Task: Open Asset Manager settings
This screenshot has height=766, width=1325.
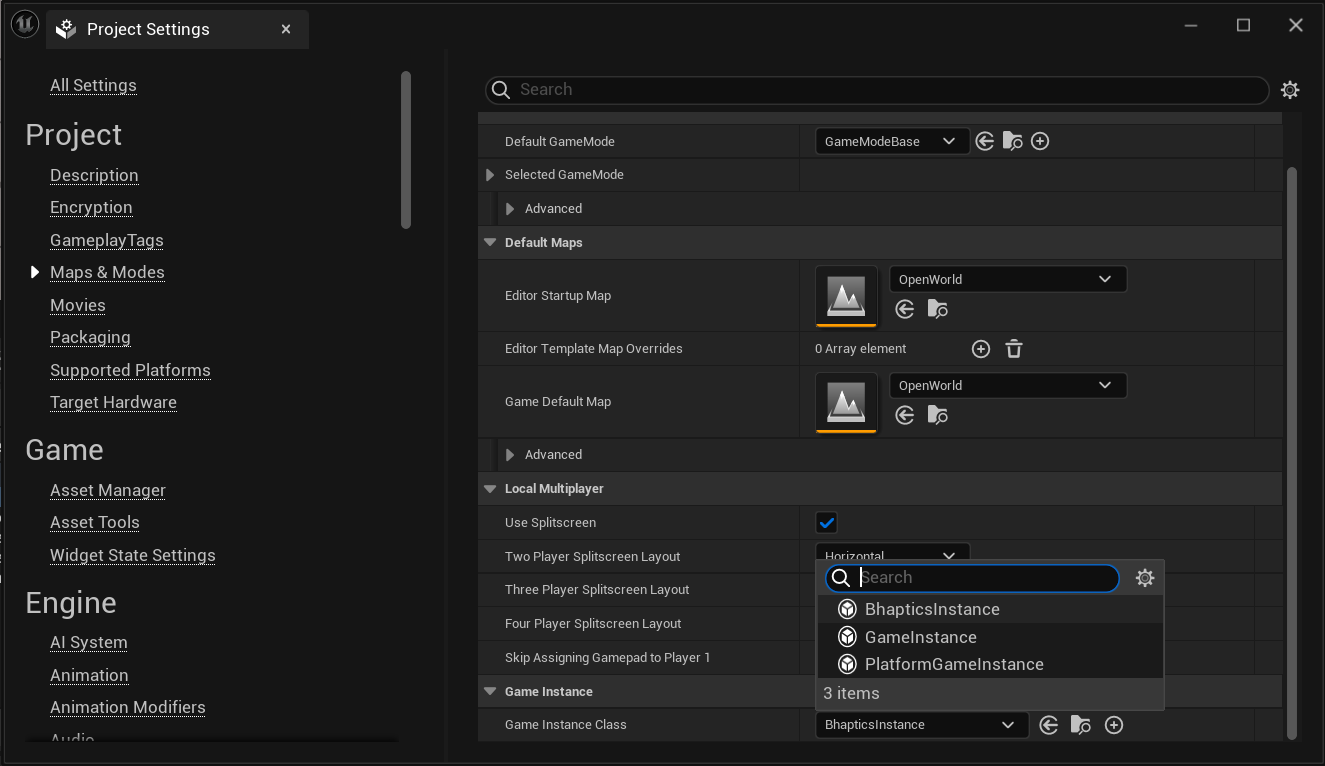Action: (108, 490)
